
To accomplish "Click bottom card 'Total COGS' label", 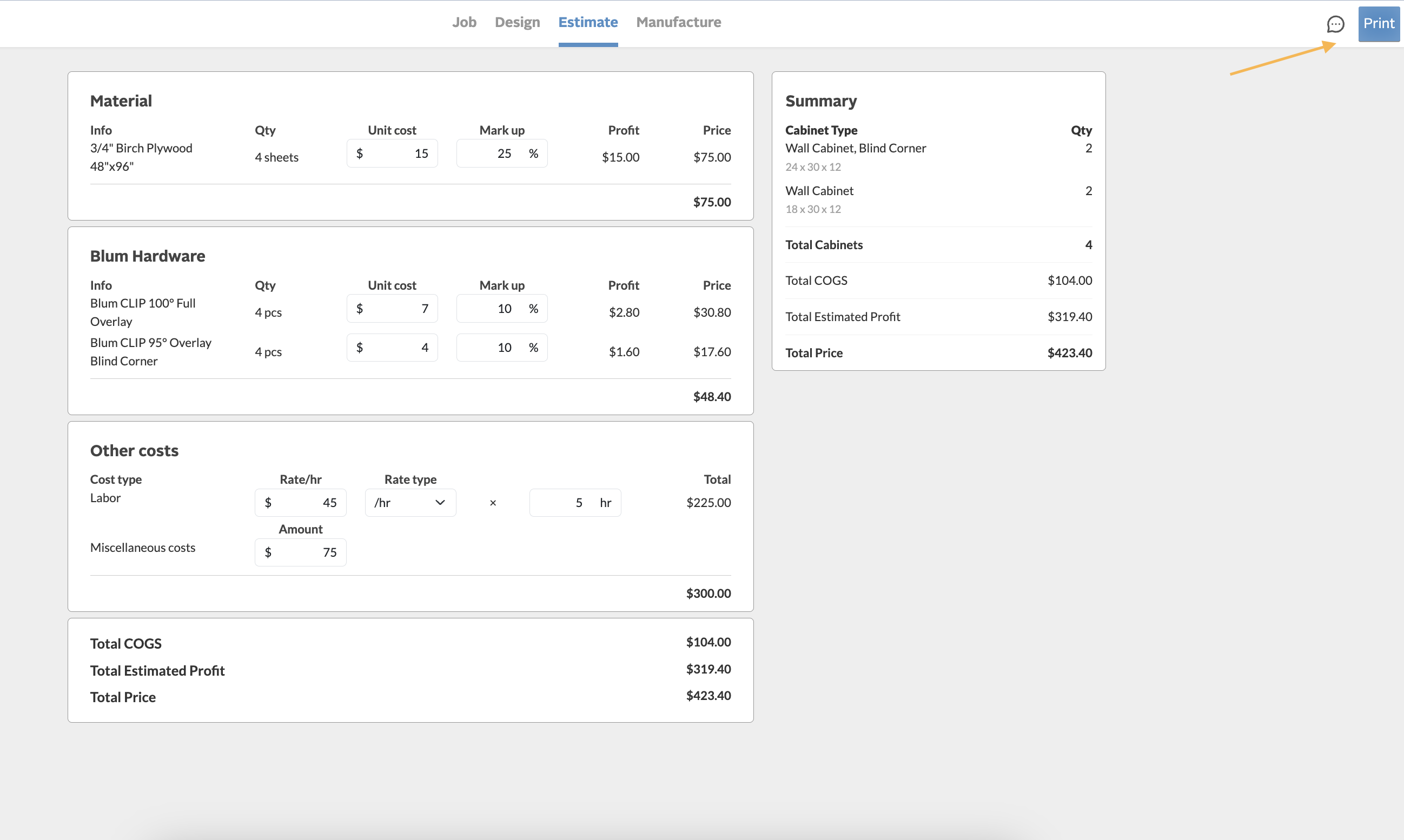I will pyautogui.click(x=125, y=644).
